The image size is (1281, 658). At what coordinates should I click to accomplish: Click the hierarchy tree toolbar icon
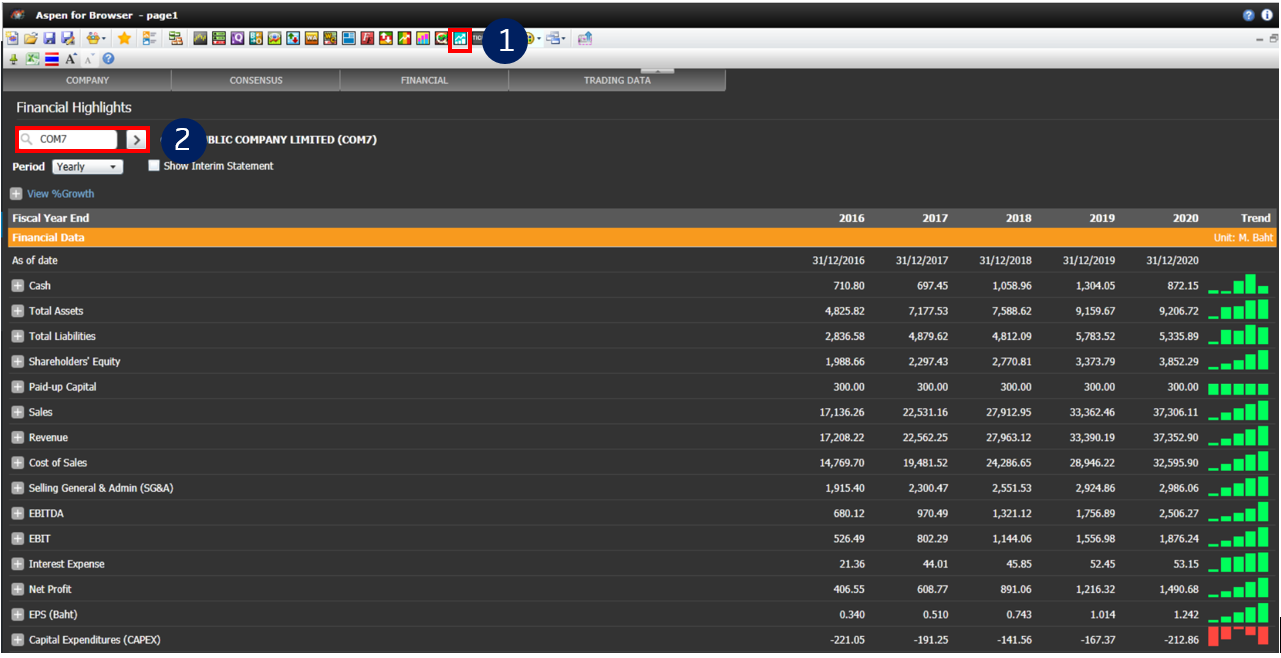[x=176, y=38]
